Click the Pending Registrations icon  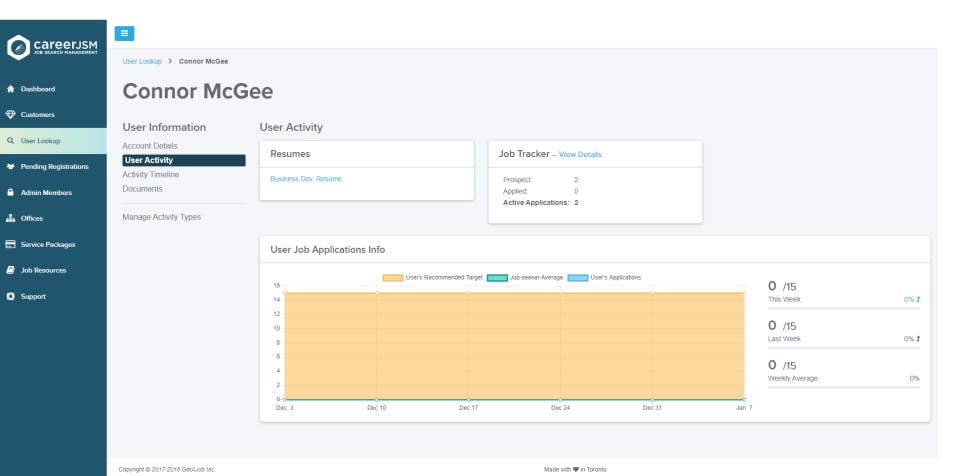click(10, 167)
